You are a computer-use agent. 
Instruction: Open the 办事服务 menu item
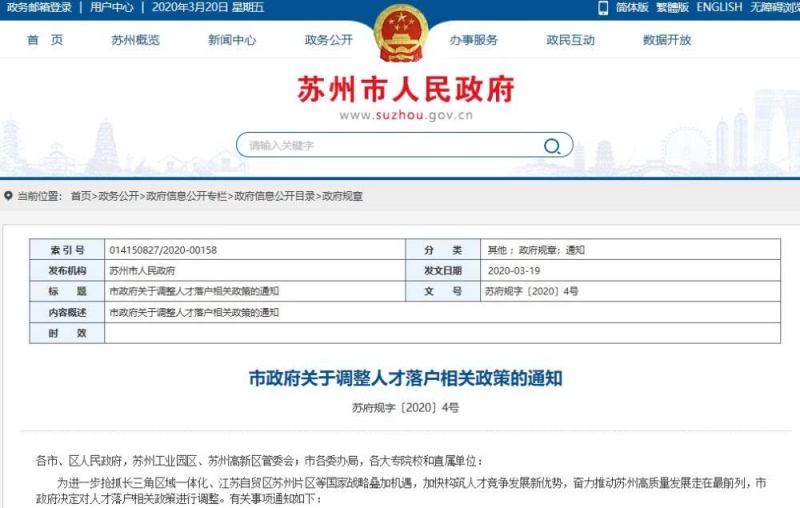click(x=473, y=40)
